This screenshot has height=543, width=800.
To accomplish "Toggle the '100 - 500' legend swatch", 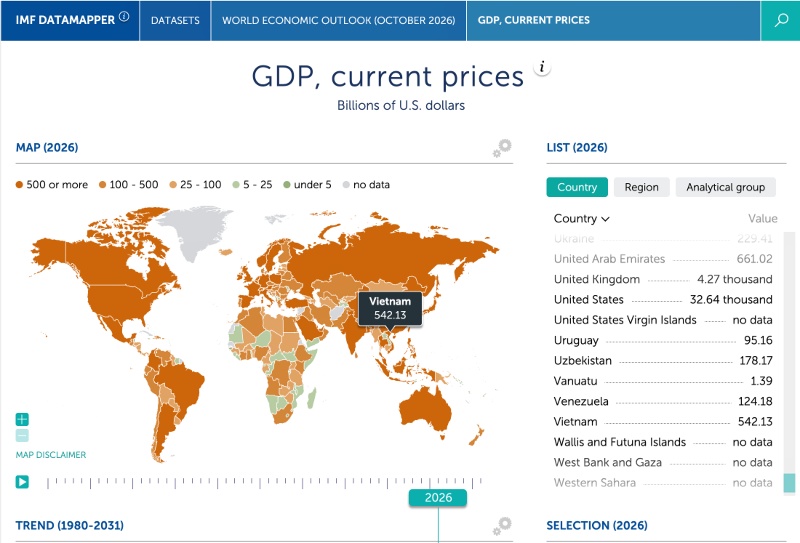I will 103,185.
